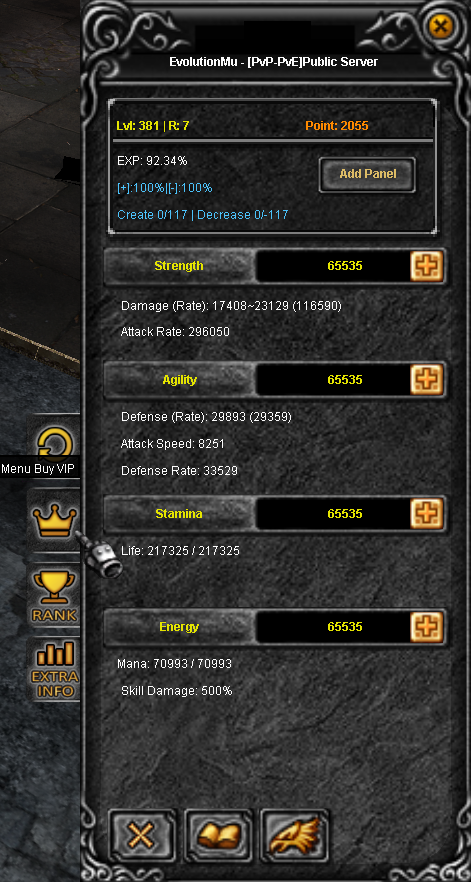This screenshot has height=882, width=471.
Task: Add a point to Energy stat
Action: (x=427, y=627)
